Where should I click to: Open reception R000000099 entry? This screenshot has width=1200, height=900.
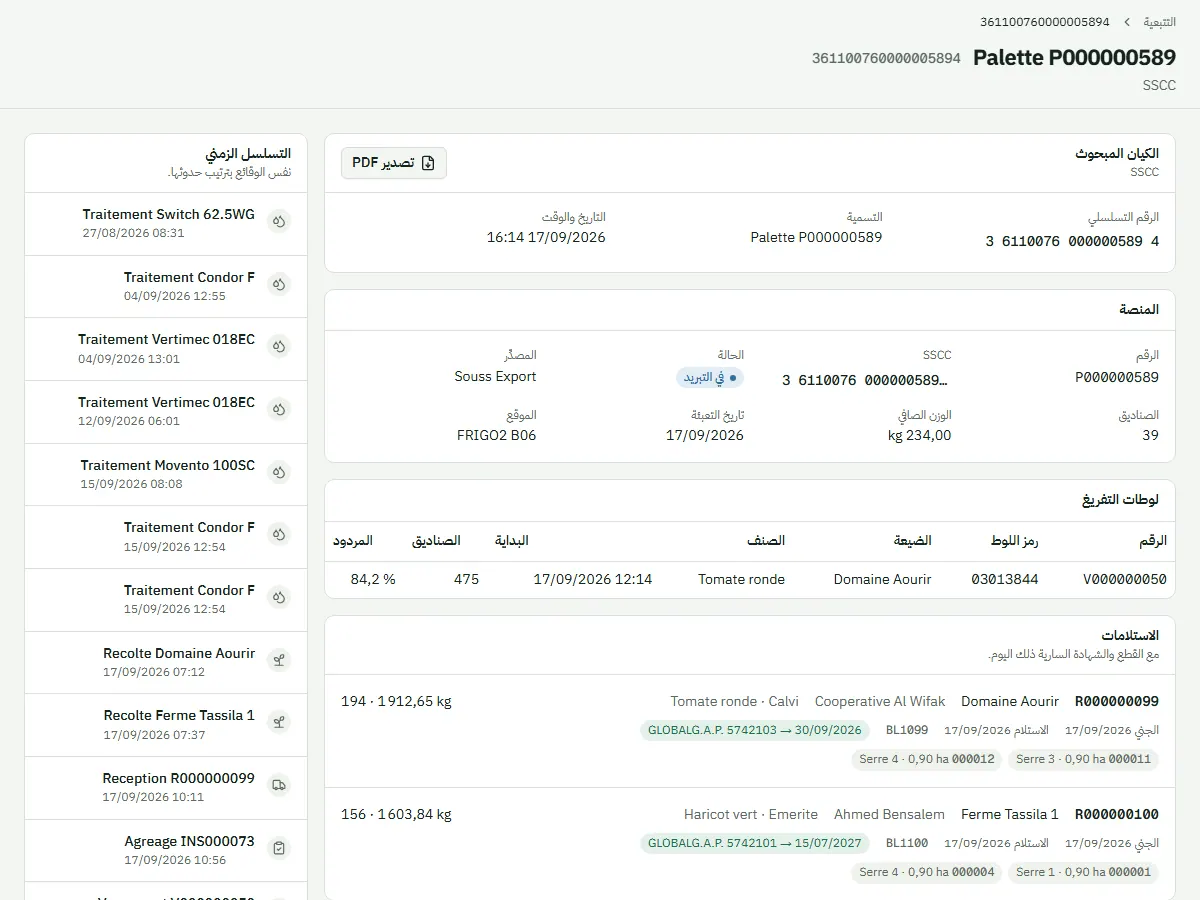[x=750, y=731]
